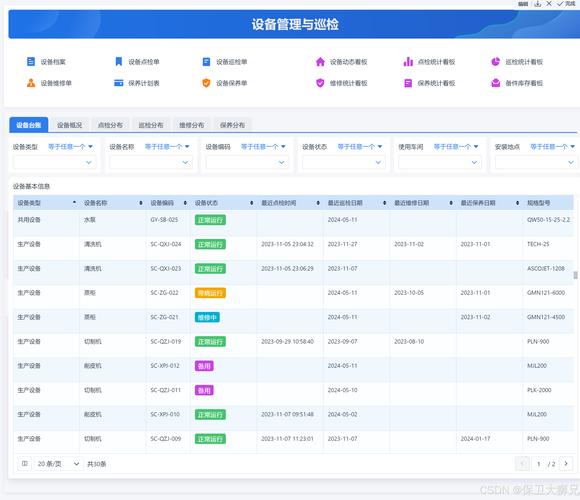
Task: Expand the 设备名称 value select box
Action: pos(151,162)
